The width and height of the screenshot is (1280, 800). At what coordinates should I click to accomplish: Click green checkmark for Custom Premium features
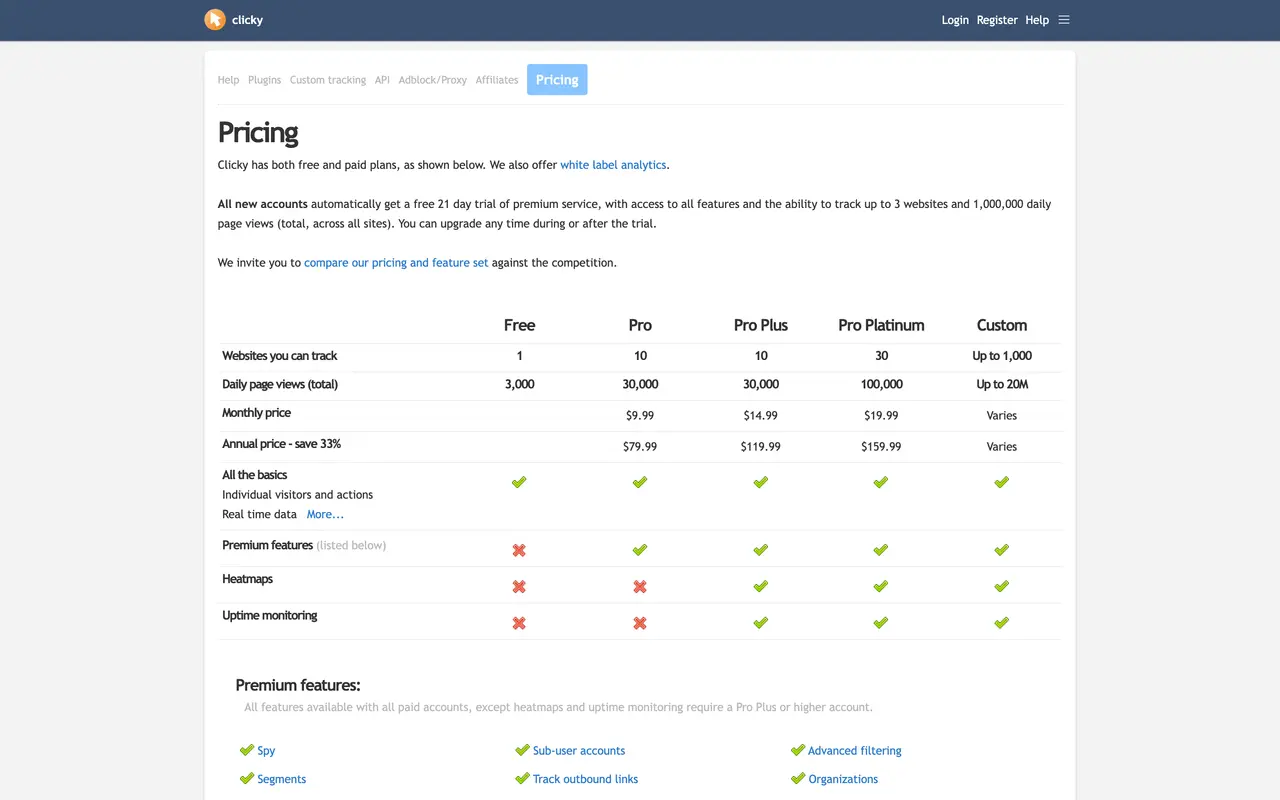pyautogui.click(x=1002, y=550)
